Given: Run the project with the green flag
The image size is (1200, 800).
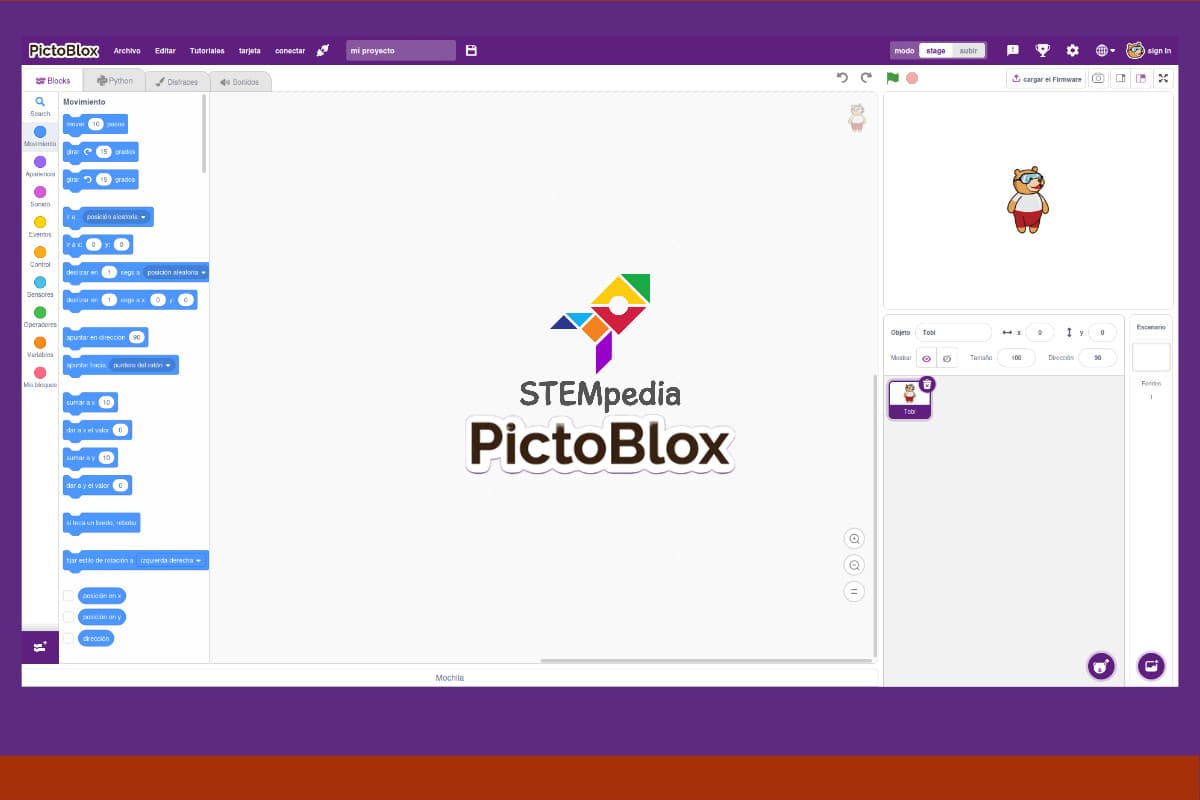Looking at the screenshot, I should (892, 76).
